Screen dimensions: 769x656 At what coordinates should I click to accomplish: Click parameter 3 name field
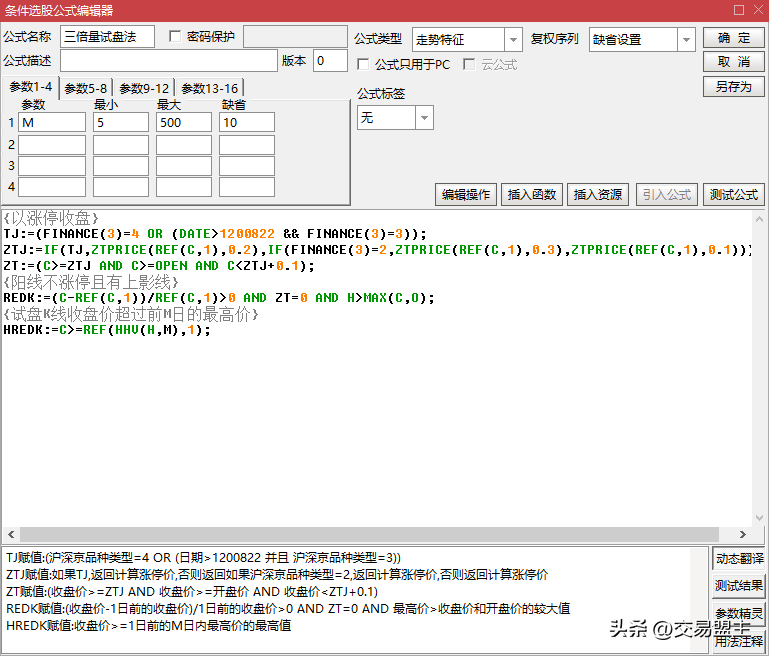click(x=52, y=166)
